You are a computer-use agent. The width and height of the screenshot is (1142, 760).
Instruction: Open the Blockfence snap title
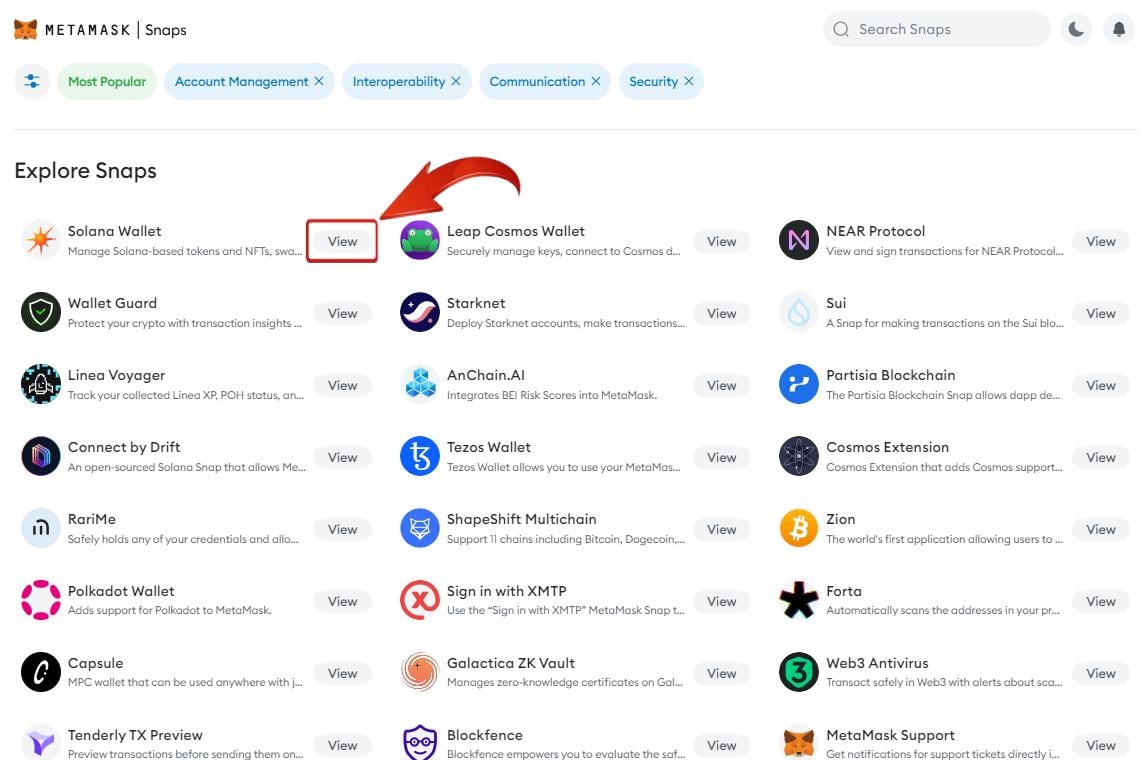coord(484,735)
